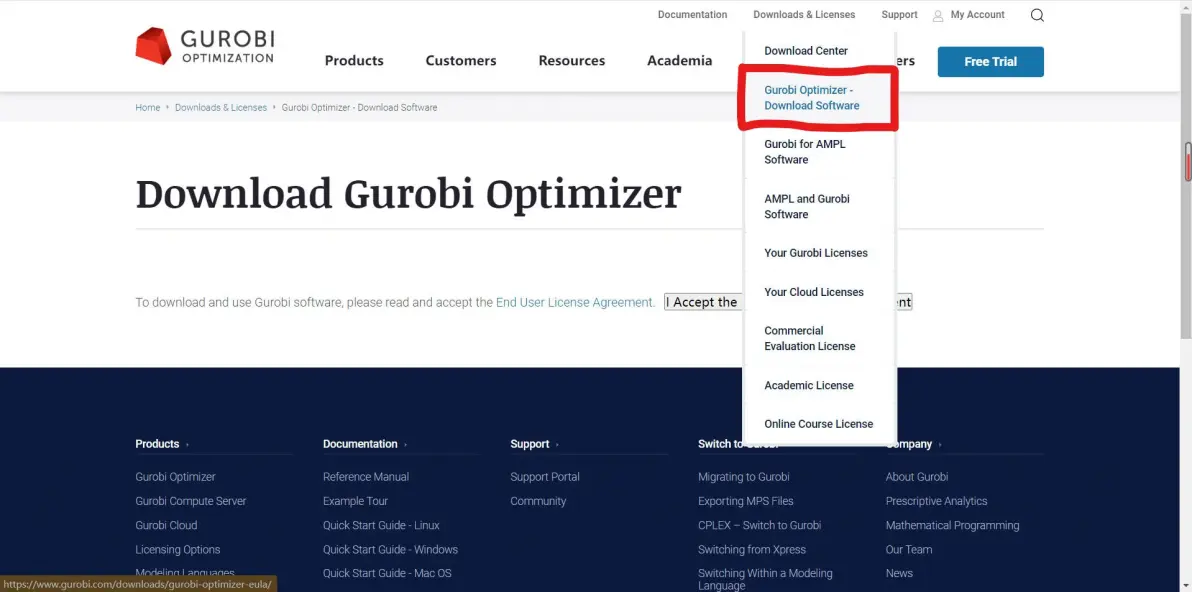Go to Home breadcrumb
The width and height of the screenshot is (1192, 592).
(147, 108)
